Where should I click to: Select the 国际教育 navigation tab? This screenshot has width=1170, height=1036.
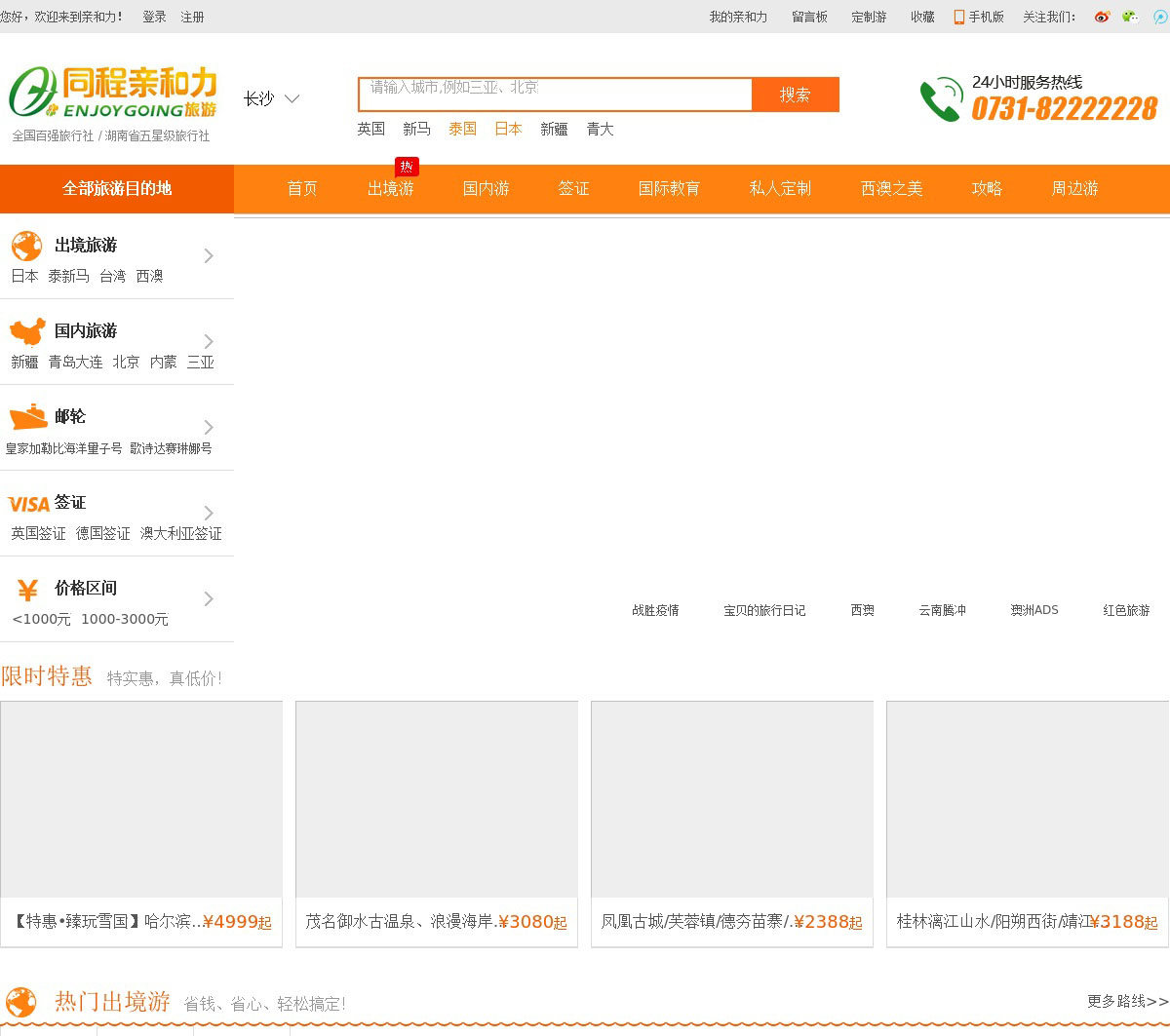tap(669, 189)
